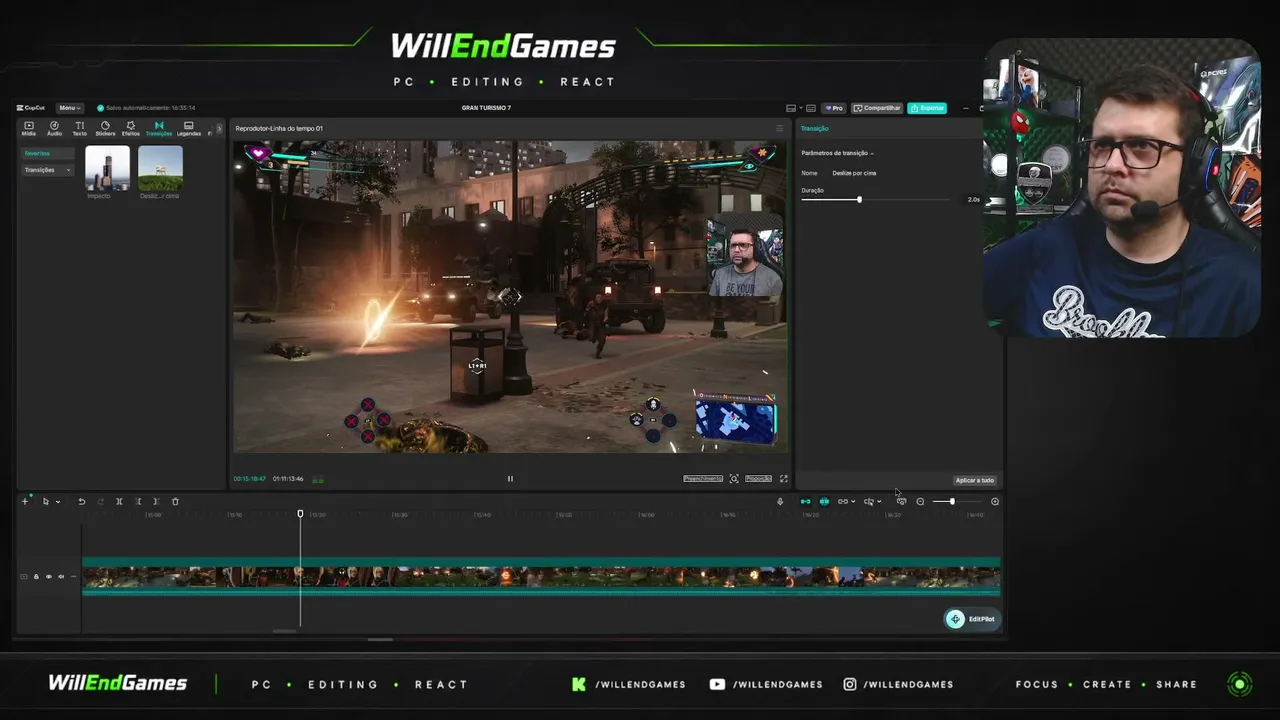This screenshot has width=1280, height=720.
Task: Open the Proporção aspect ratio button
Action: pyautogui.click(x=758, y=479)
